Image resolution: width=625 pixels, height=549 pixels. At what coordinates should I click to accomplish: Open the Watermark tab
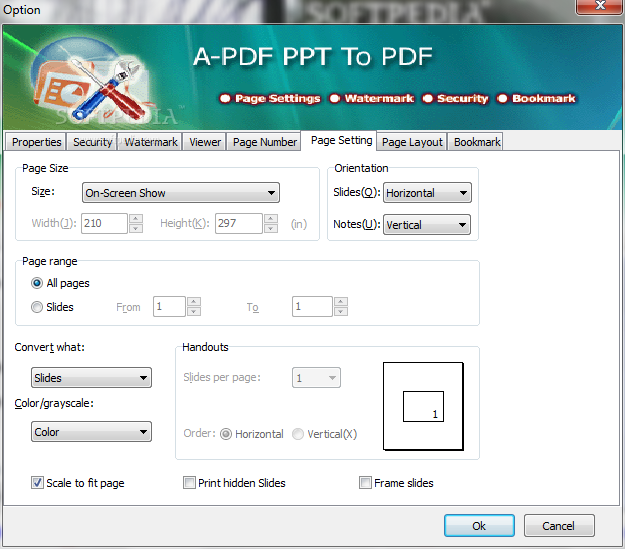tap(150, 142)
